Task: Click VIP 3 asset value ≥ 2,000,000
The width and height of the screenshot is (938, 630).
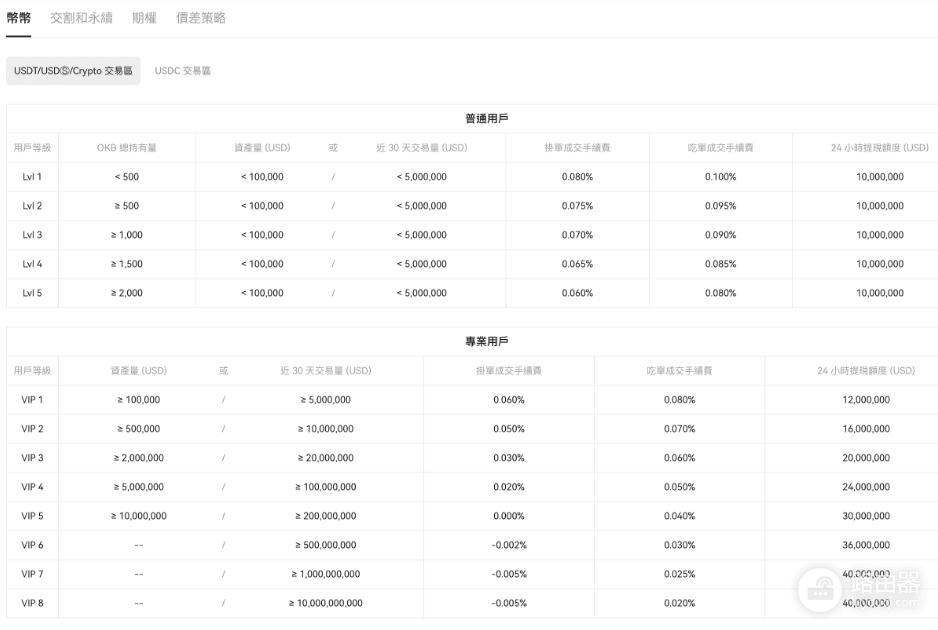Action: pyautogui.click(x=139, y=458)
